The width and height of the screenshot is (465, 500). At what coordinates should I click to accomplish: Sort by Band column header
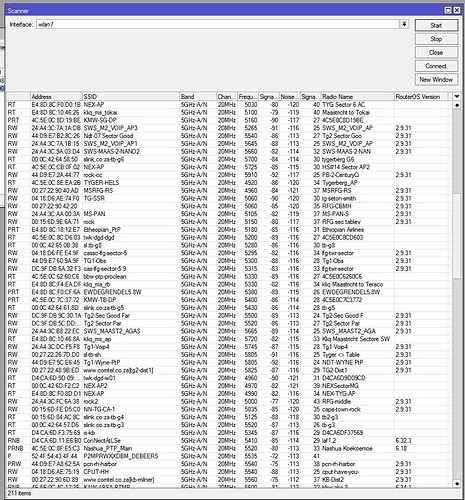tap(198, 97)
